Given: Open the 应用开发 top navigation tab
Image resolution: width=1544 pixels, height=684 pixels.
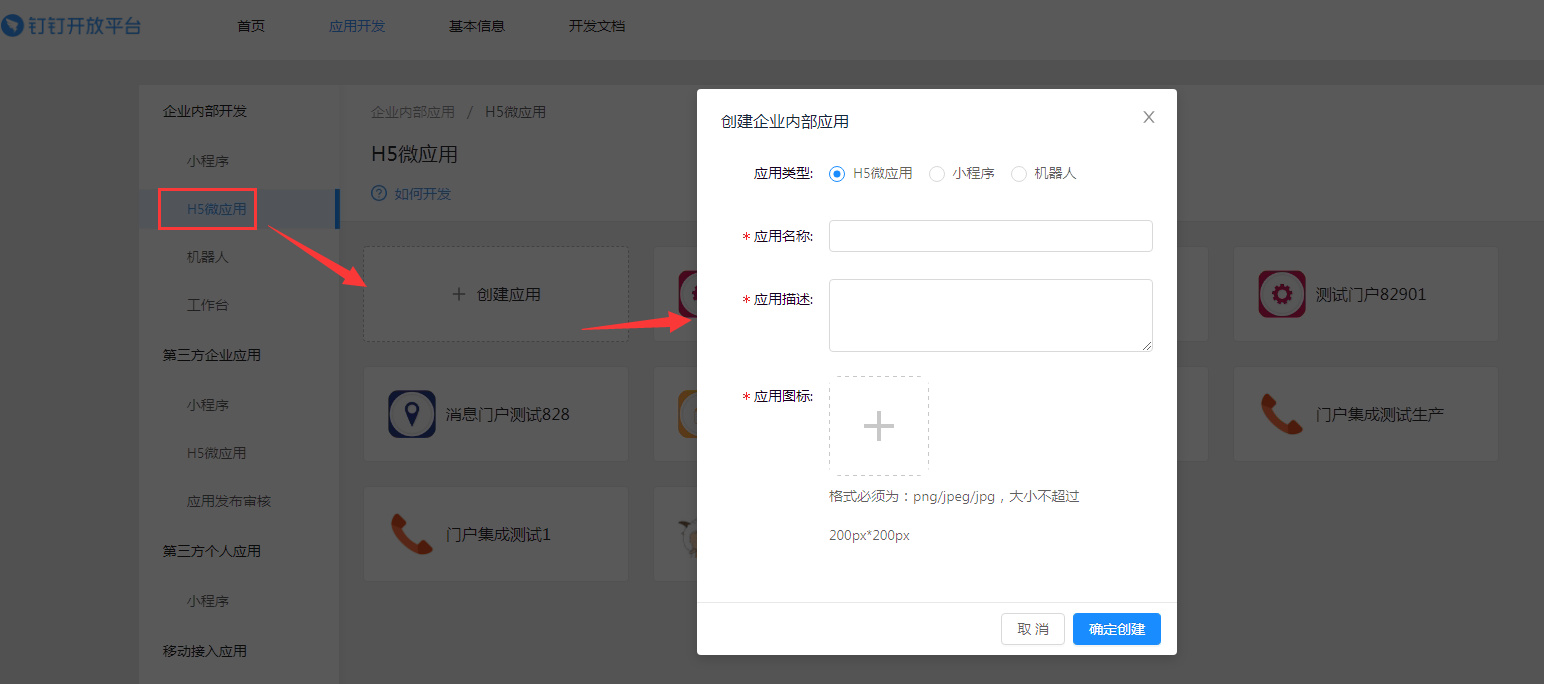Looking at the screenshot, I should pyautogui.click(x=357, y=26).
